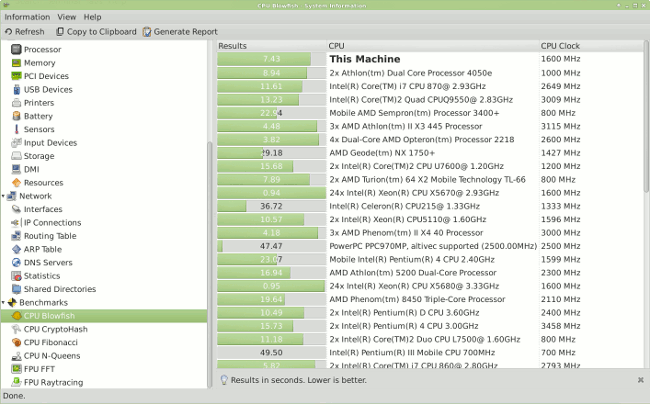This screenshot has width=650, height=404.
Task: Click the FPU Raytracing icon
Action: coord(16,382)
